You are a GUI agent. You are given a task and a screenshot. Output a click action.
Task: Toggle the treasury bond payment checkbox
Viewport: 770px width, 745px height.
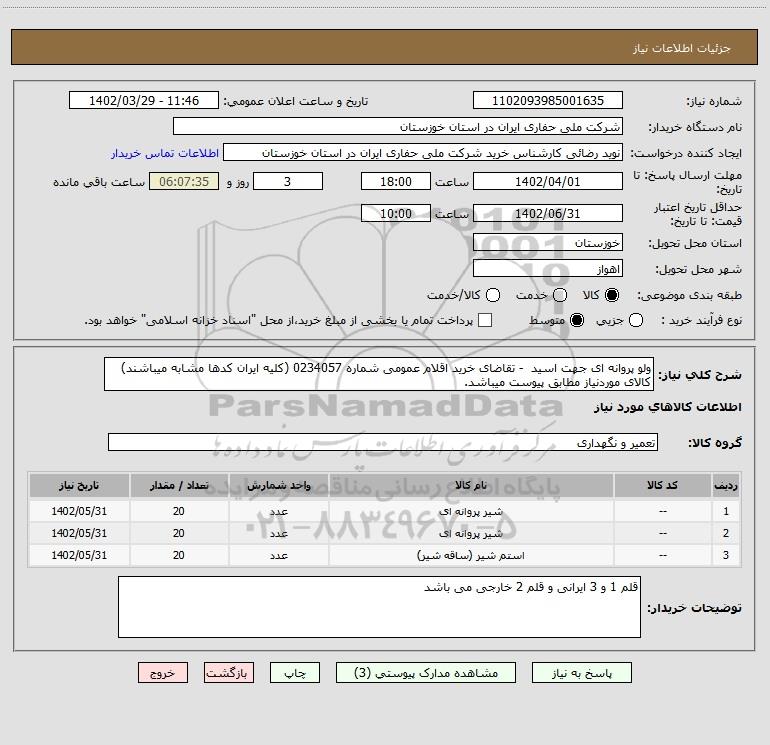coord(486,320)
